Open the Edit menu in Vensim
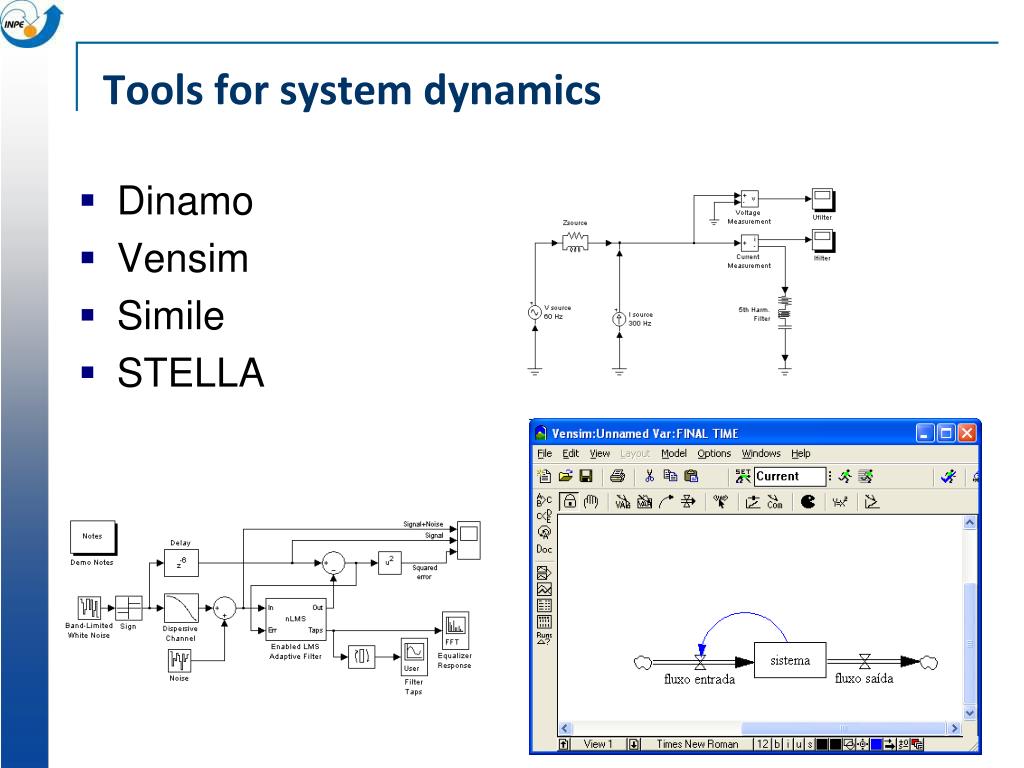 coord(571,453)
